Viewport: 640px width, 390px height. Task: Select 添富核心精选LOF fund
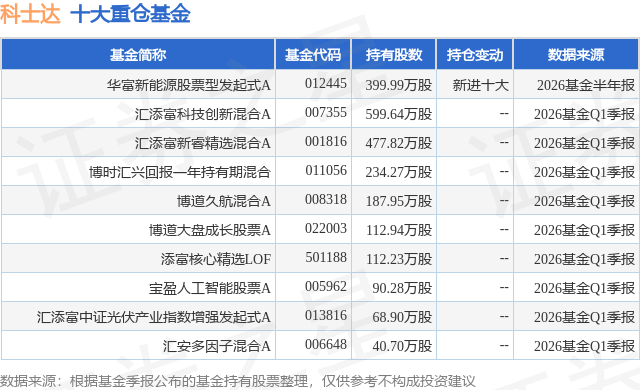point(216,259)
